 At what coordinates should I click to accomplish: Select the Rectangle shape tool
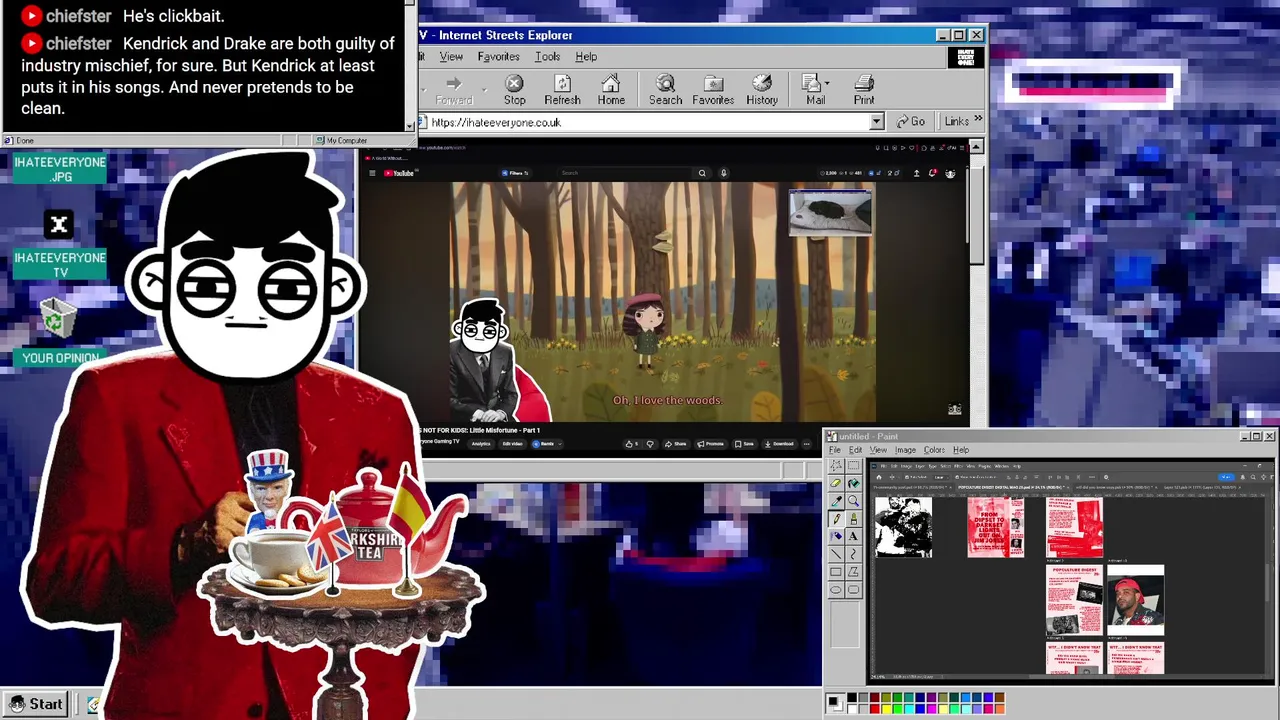click(836, 572)
